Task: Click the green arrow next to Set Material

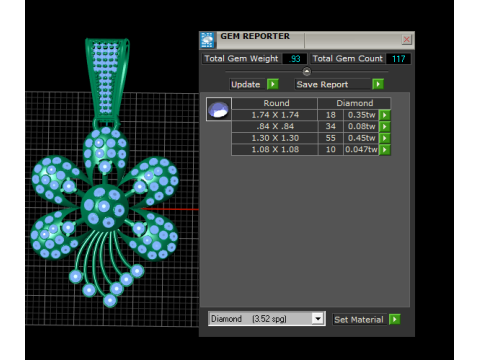Action: (x=395, y=319)
